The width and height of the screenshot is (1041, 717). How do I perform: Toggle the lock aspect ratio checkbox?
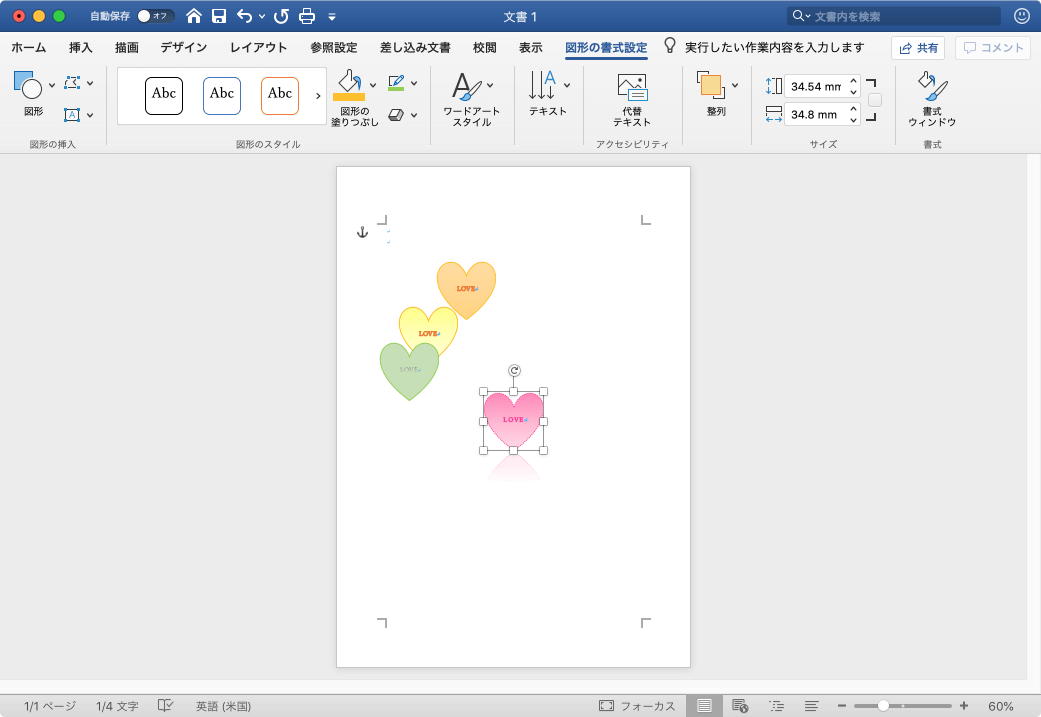[x=875, y=100]
